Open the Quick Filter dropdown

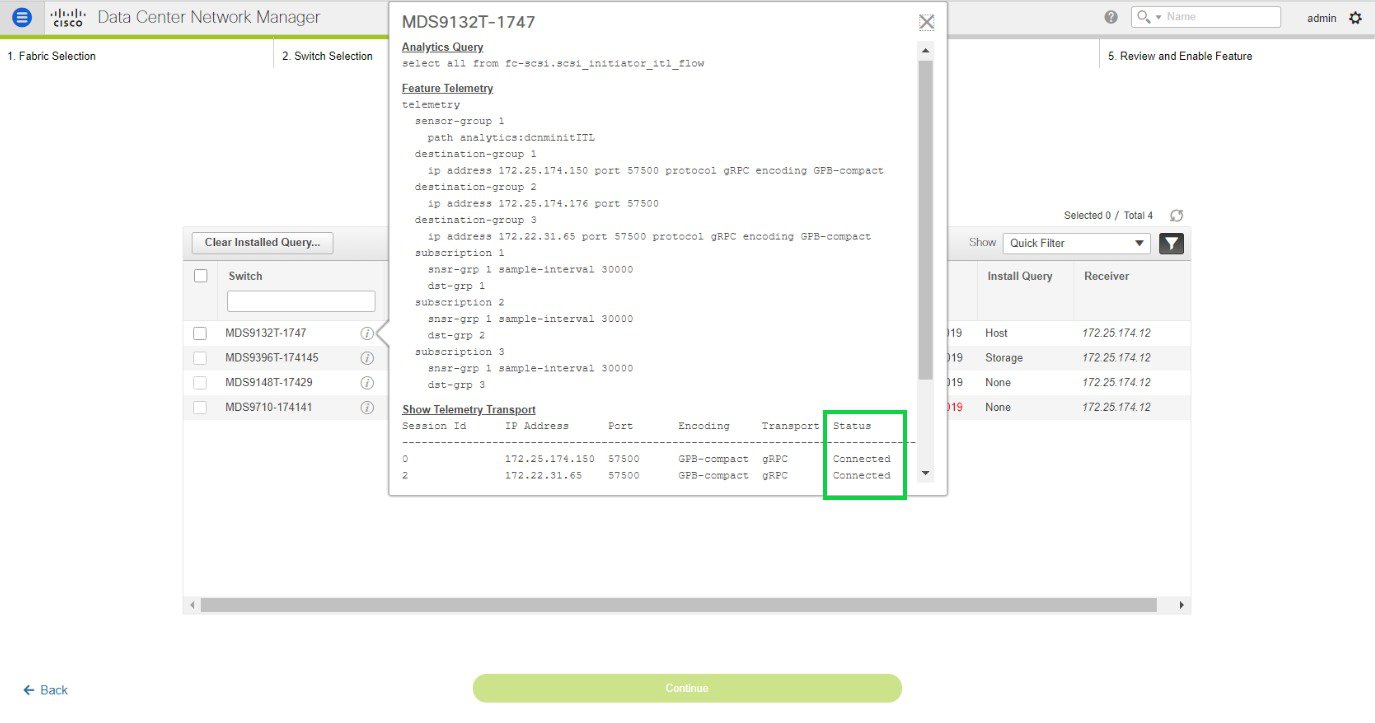click(x=1077, y=243)
